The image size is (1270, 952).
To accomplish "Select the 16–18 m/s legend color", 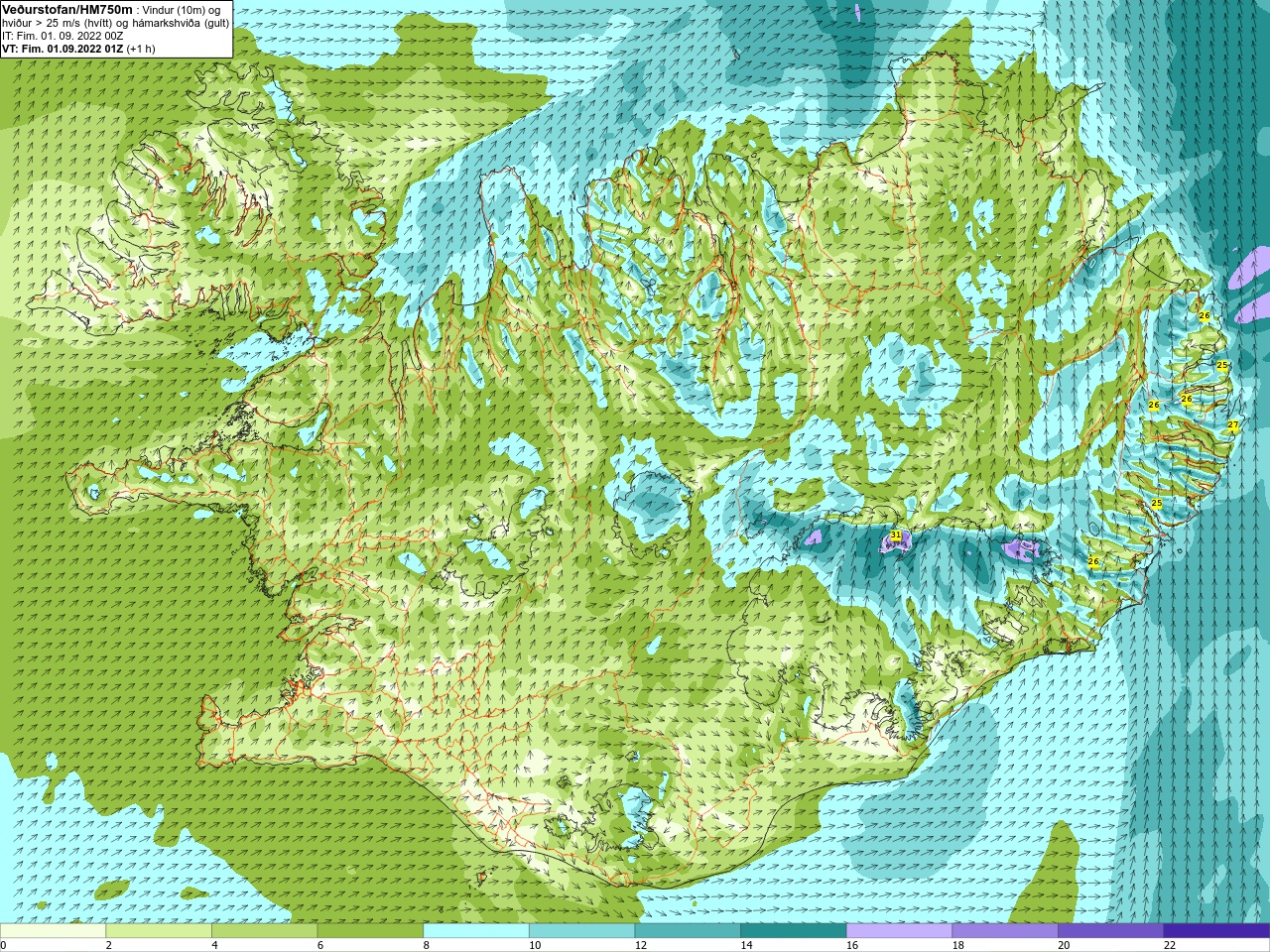I will point(900,931).
